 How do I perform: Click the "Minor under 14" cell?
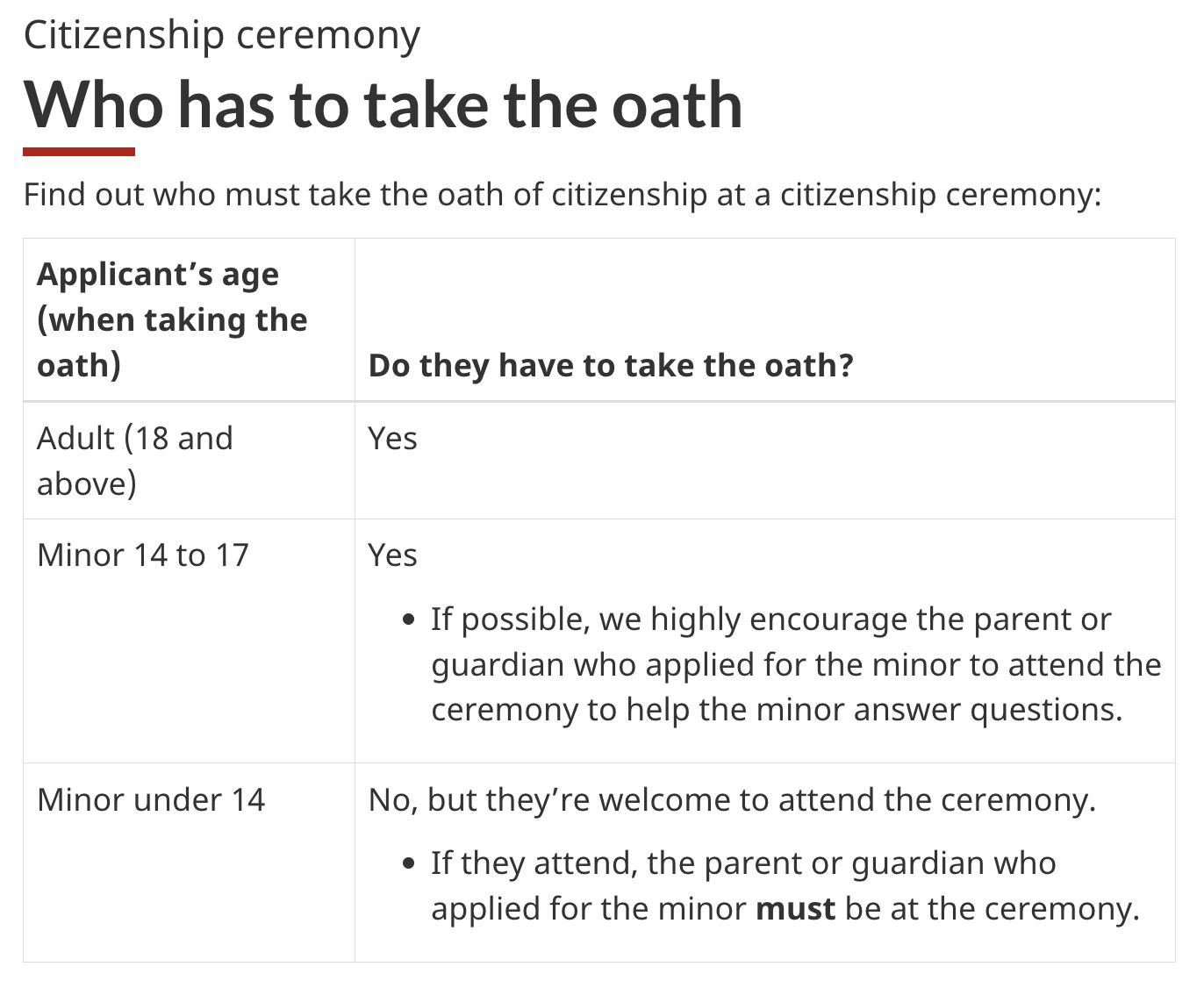tap(151, 799)
